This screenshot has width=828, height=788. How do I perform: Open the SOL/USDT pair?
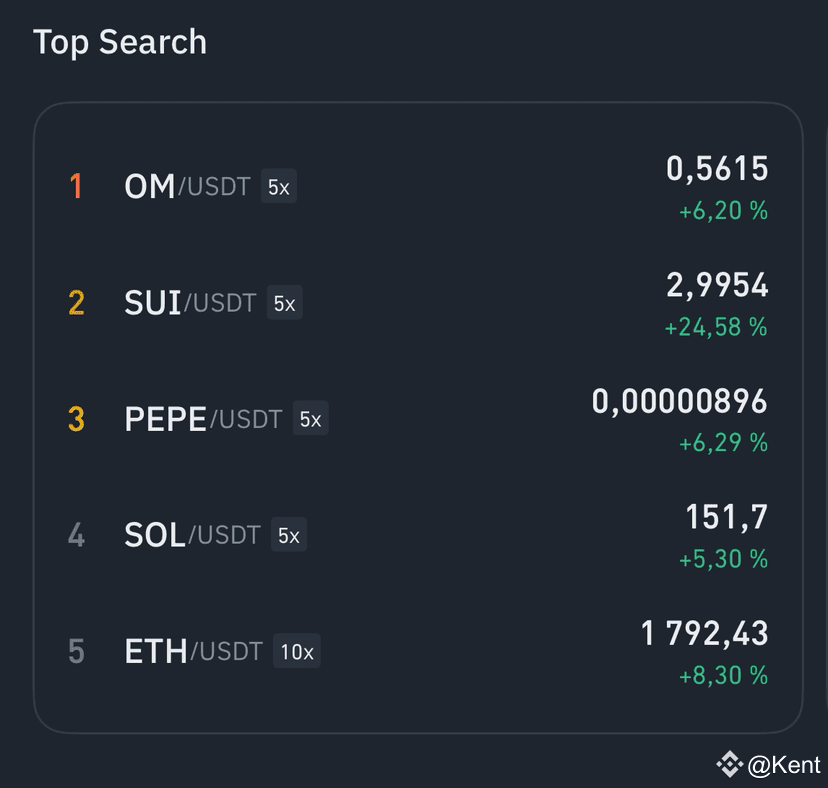pyautogui.click(x=418, y=535)
